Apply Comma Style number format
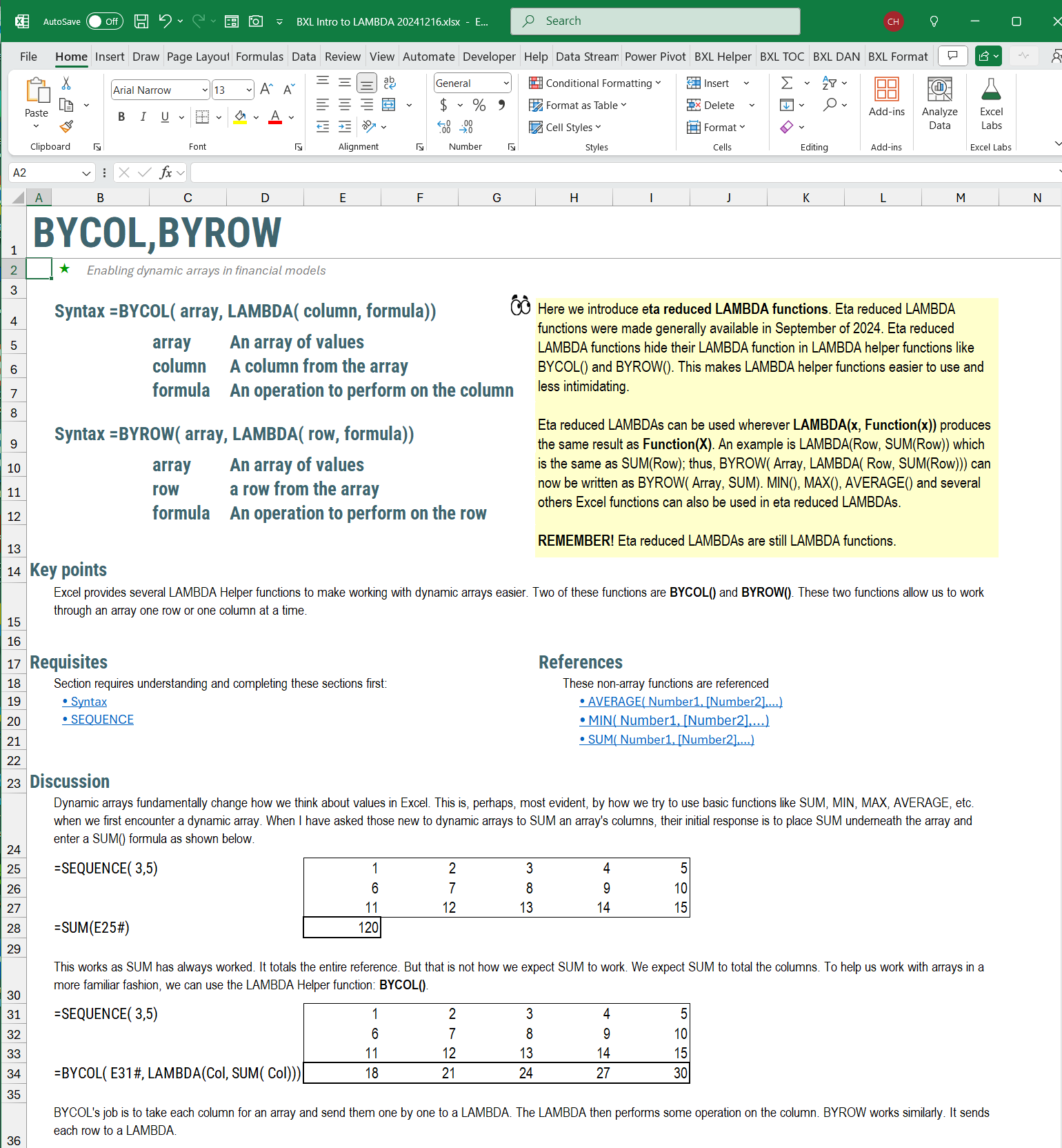The width and height of the screenshot is (1062, 1148). click(501, 105)
